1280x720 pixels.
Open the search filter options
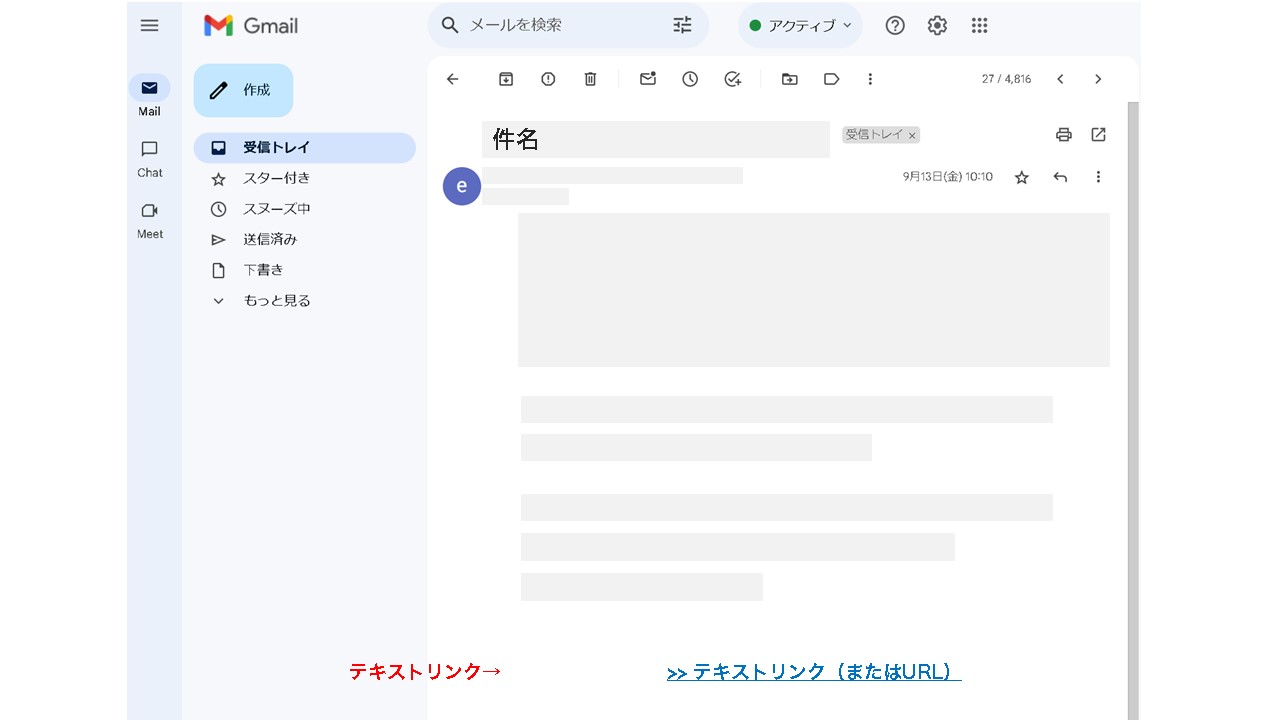coord(682,25)
